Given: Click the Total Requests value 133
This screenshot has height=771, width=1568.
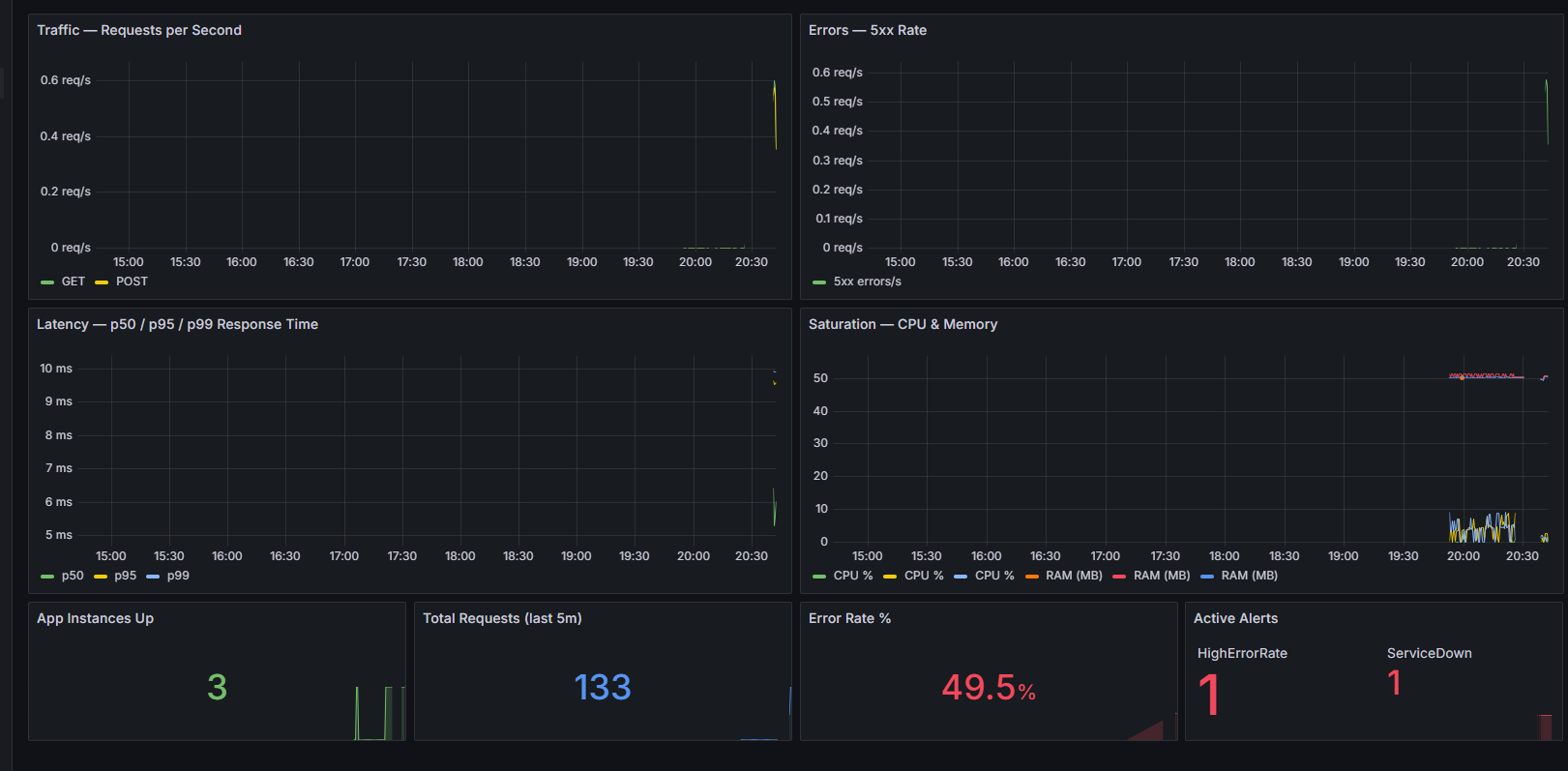Looking at the screenshot, I should click(x=603, y=687).
